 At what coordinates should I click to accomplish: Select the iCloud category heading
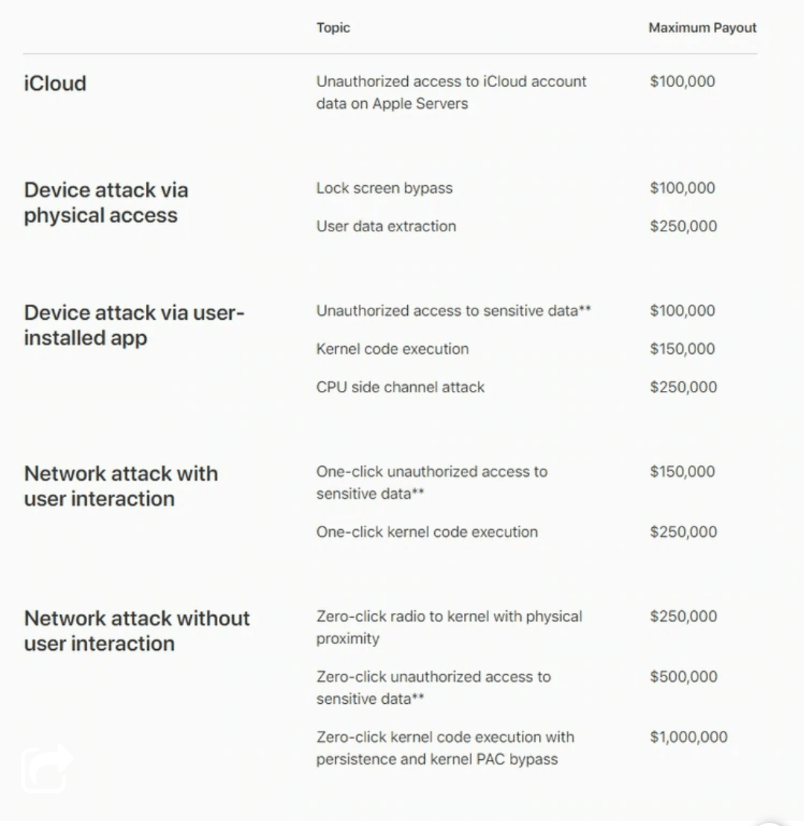click(55, 84)
